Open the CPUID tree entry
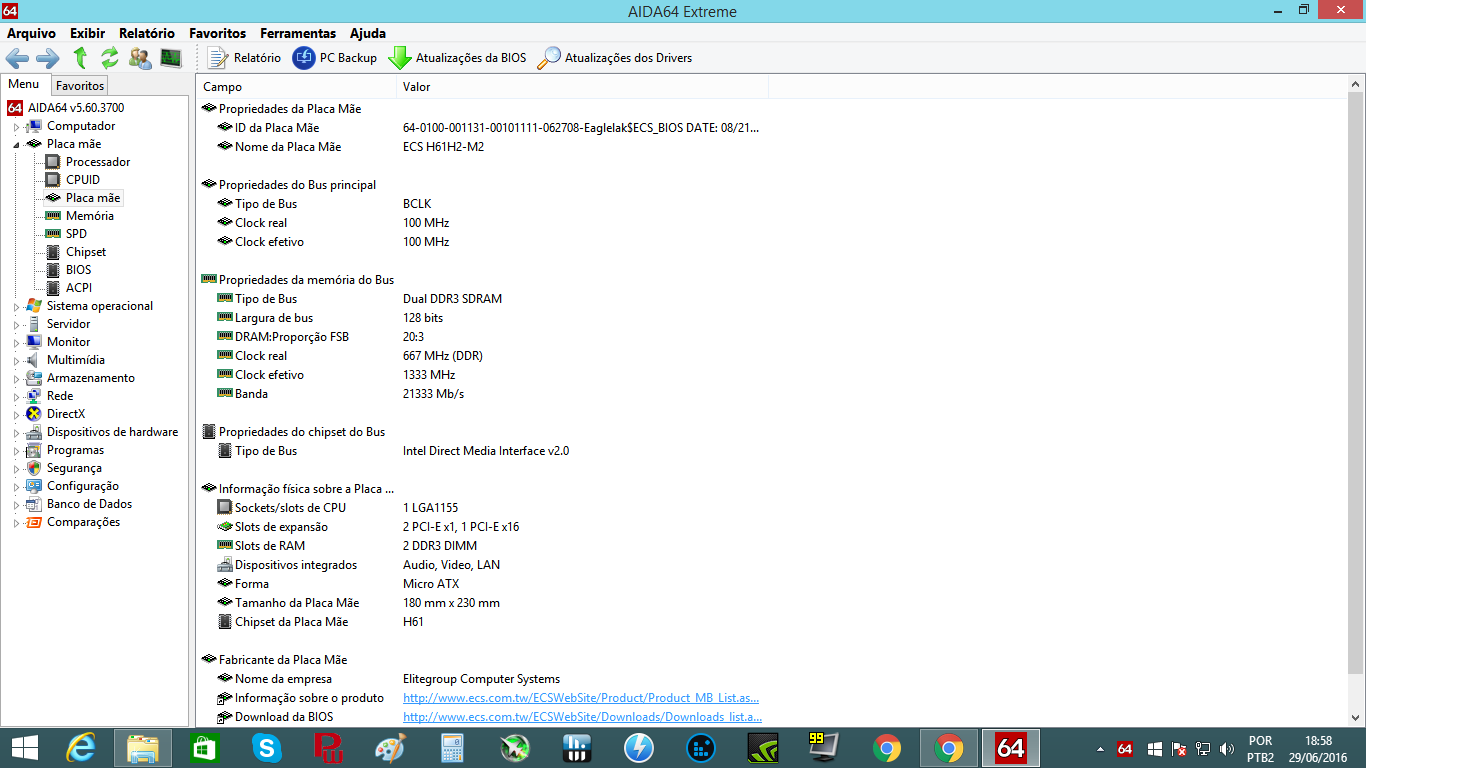Image resolution: width=1472 pixels, height=768 pixels. 83,180
